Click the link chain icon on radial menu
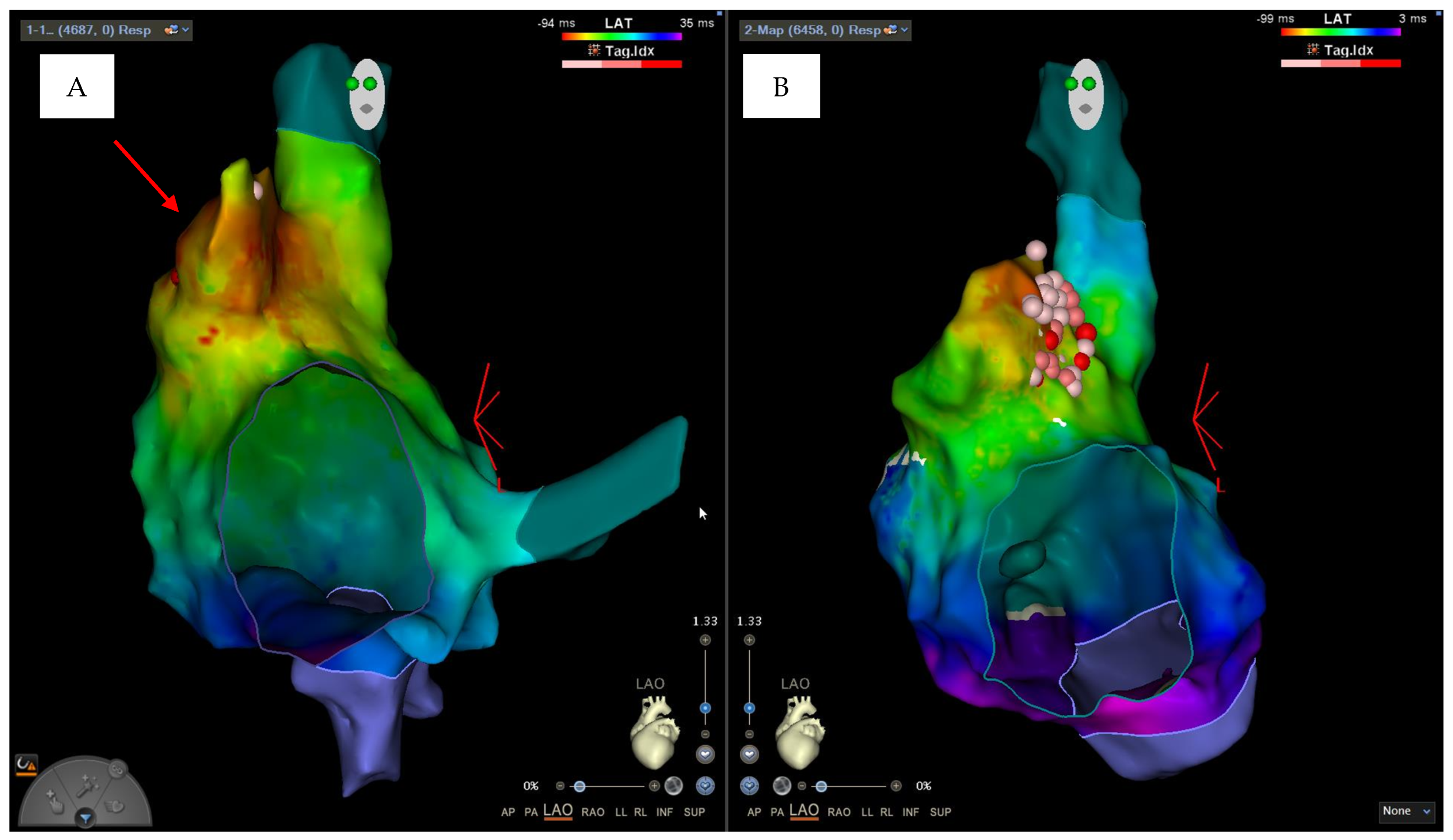The image size is (1453, 840). pos(117,768)
